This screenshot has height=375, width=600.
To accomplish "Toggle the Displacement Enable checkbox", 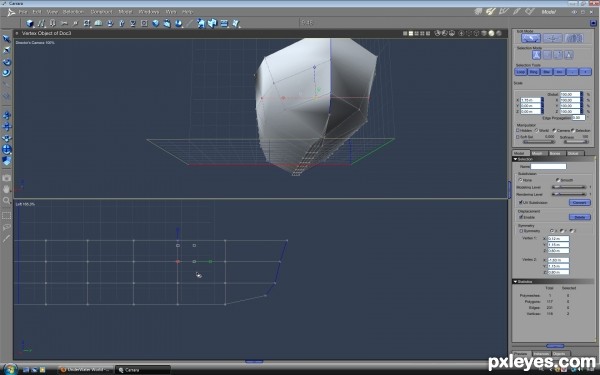I will pos(520,217).
